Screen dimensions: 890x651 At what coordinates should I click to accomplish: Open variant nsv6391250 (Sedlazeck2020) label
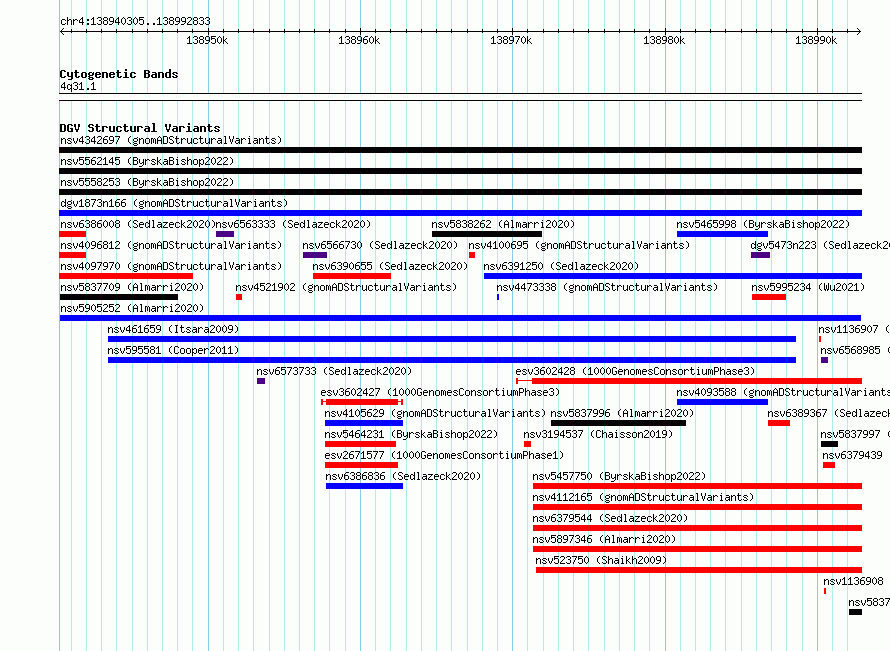click(x=561, y=266)
